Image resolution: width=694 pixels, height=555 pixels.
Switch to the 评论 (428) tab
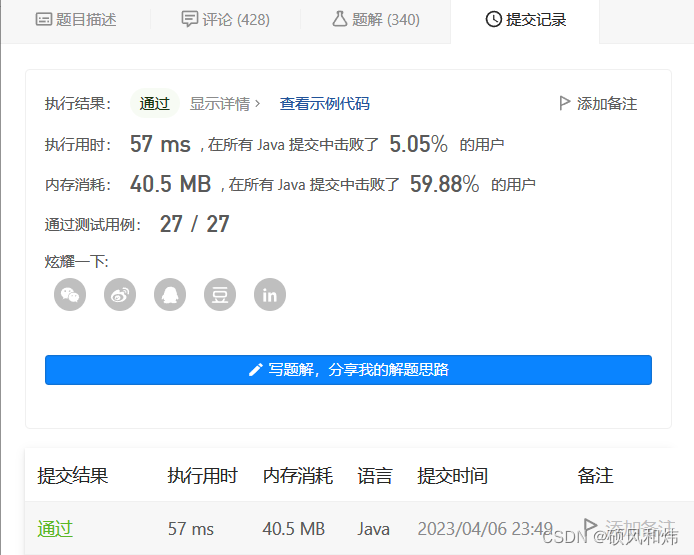click(x=226, y=19)
